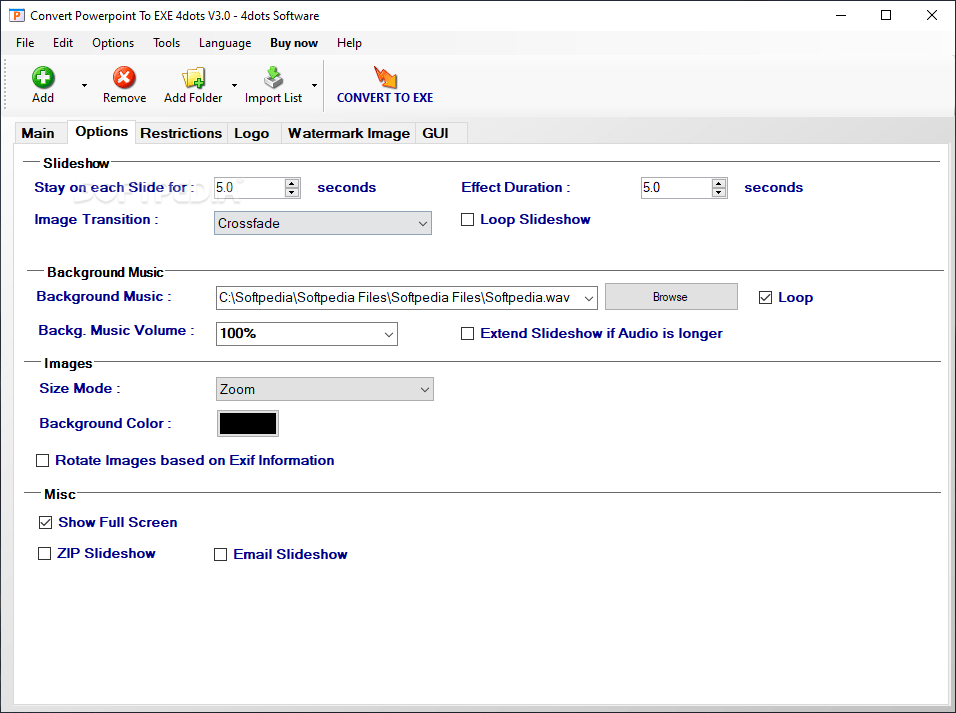Screen dimensions: 956x713
Task: Click the red Remove icon
Action: (x=124, y=77)
